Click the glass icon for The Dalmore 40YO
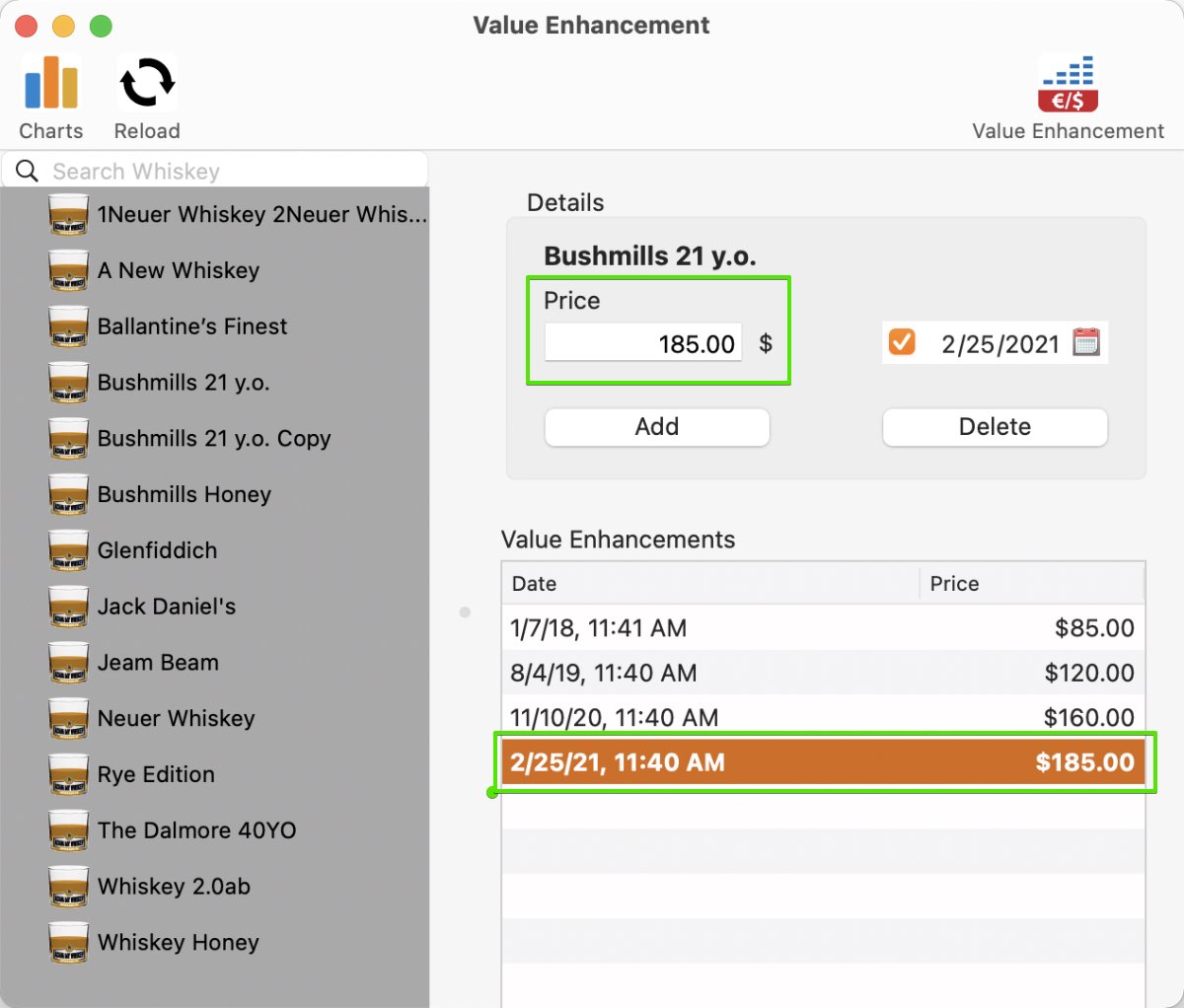 69,830
